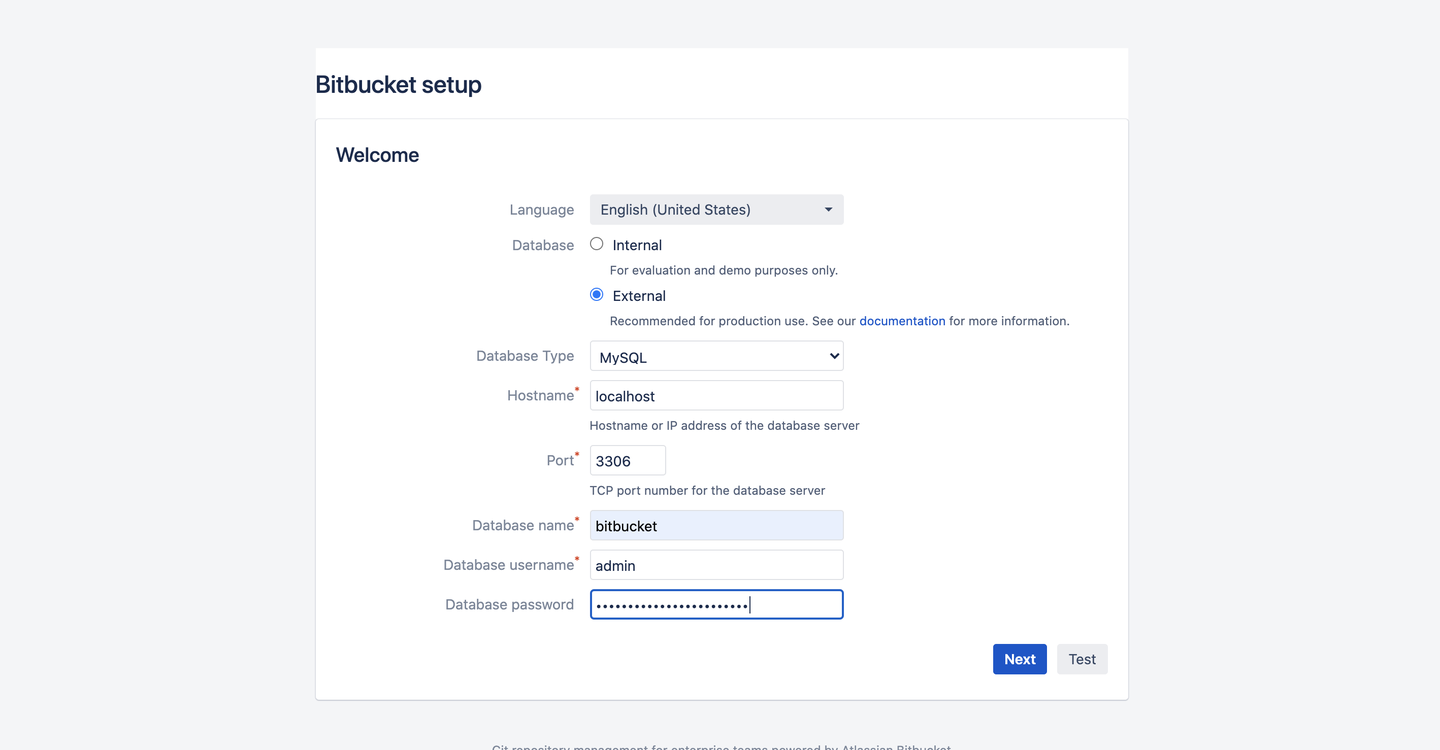Click the Database username field
The width and height of the screenshot is (1440, 750).
[x=717, y=565]
